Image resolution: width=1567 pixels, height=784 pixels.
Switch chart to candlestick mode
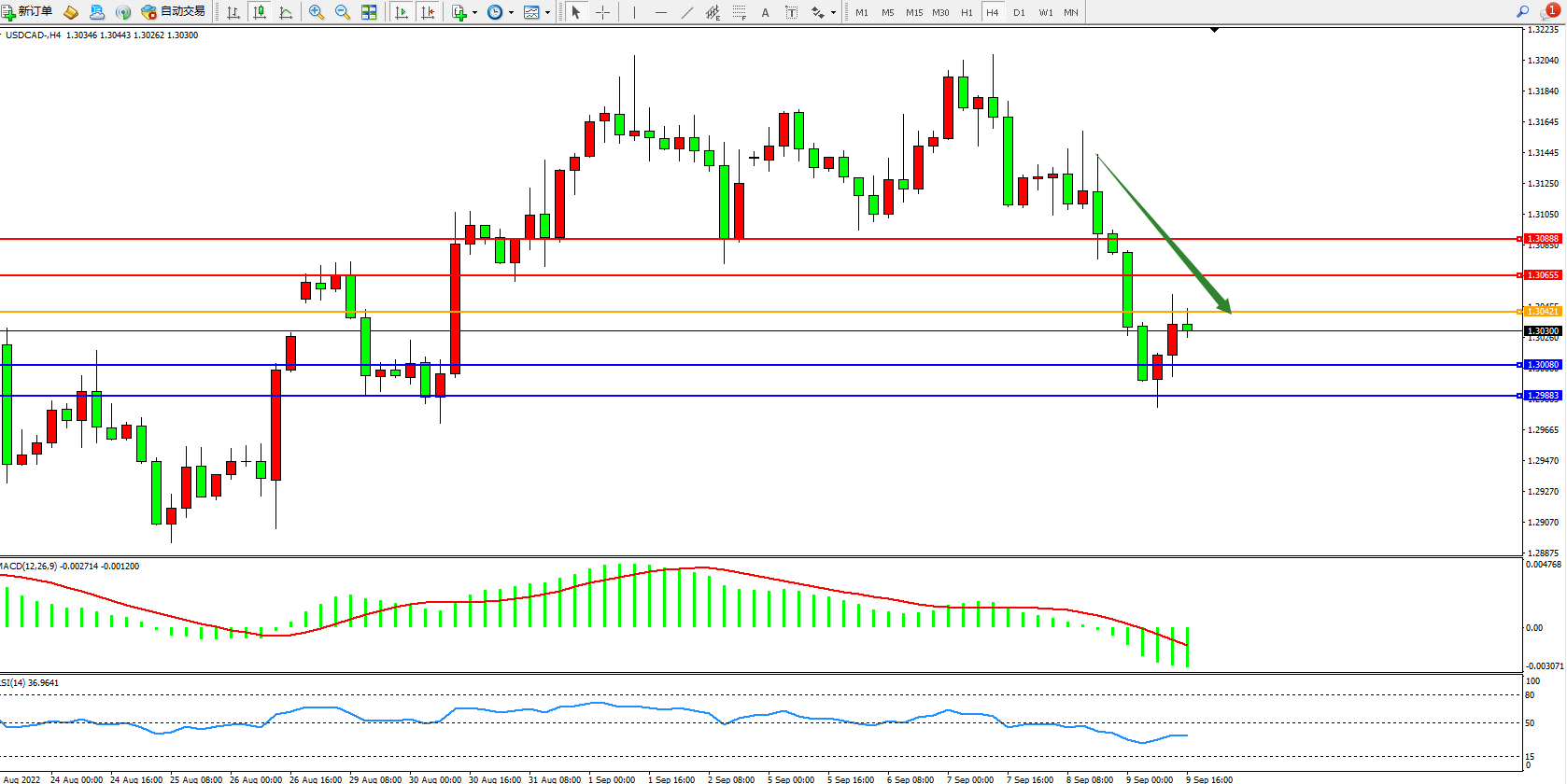(x=260, y=12)
